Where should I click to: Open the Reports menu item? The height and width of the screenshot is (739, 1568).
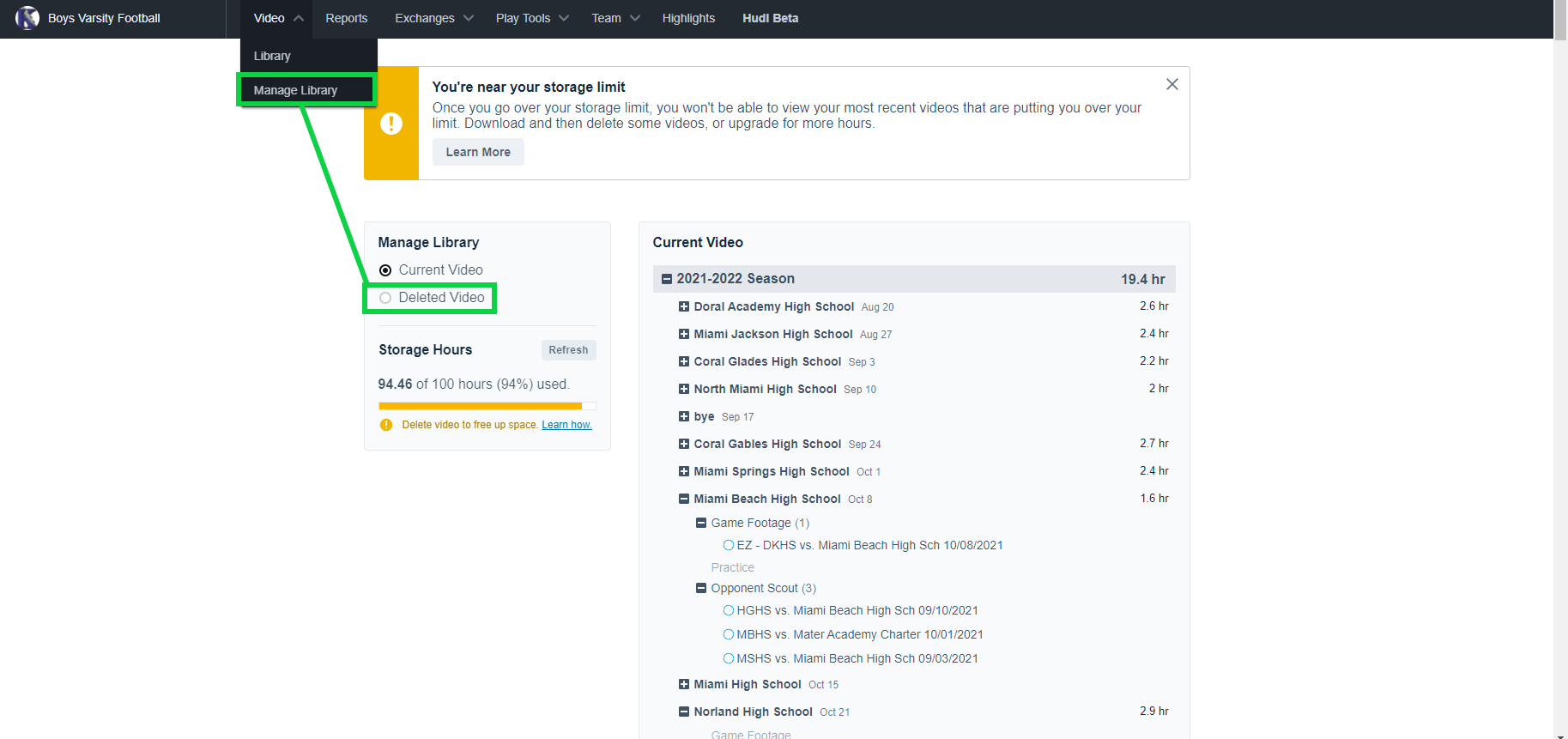click(x=347, y=18)
